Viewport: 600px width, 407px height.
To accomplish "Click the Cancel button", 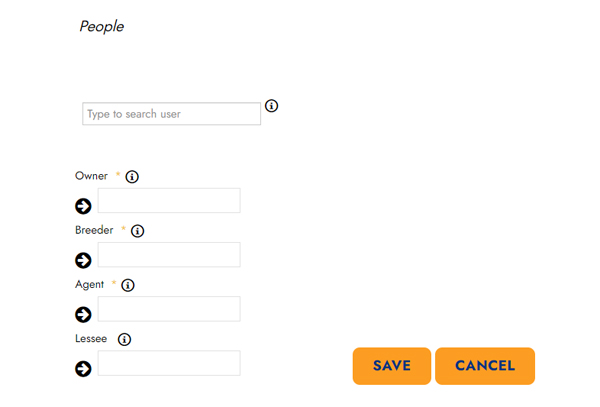I will coord(485,366).
